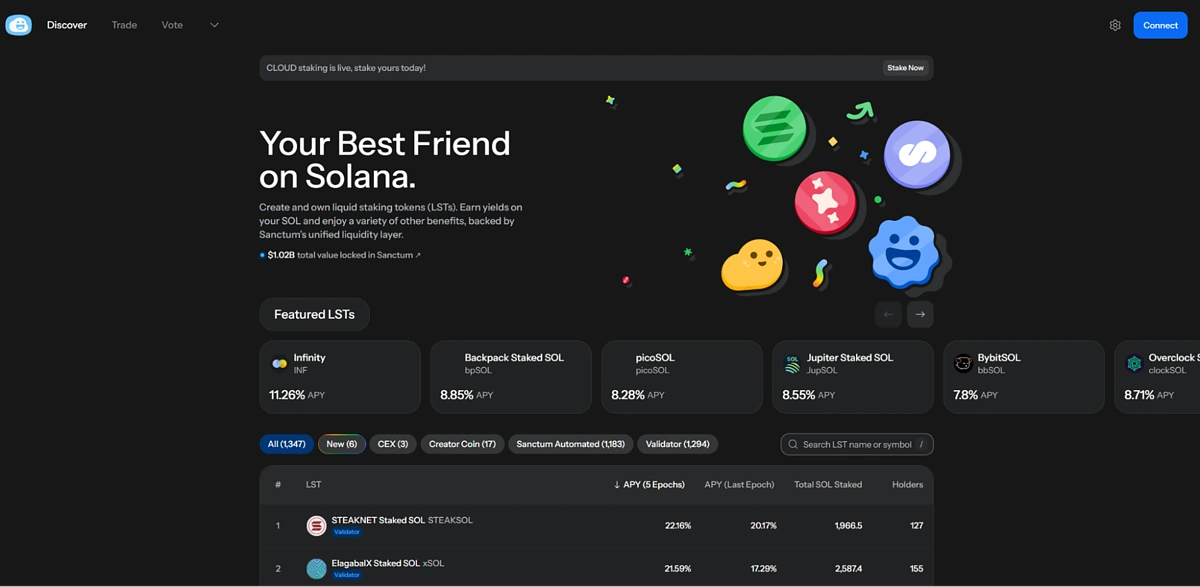Screen dimensions: 1200x587
Task: Filter by Creator Coin (17)
Action: point(462,444)
